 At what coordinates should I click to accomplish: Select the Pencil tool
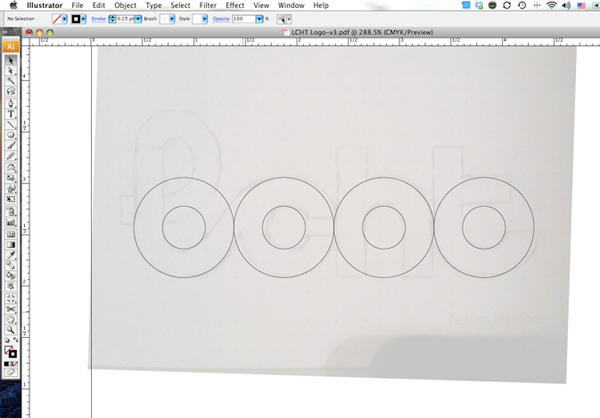point(11,156)
